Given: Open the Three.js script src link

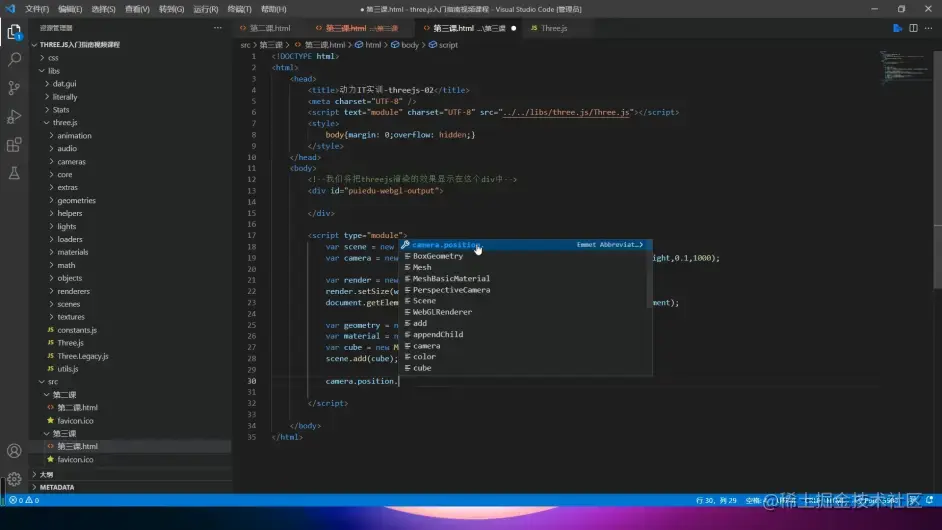Looking at the screenshot, I should point(566,112).
